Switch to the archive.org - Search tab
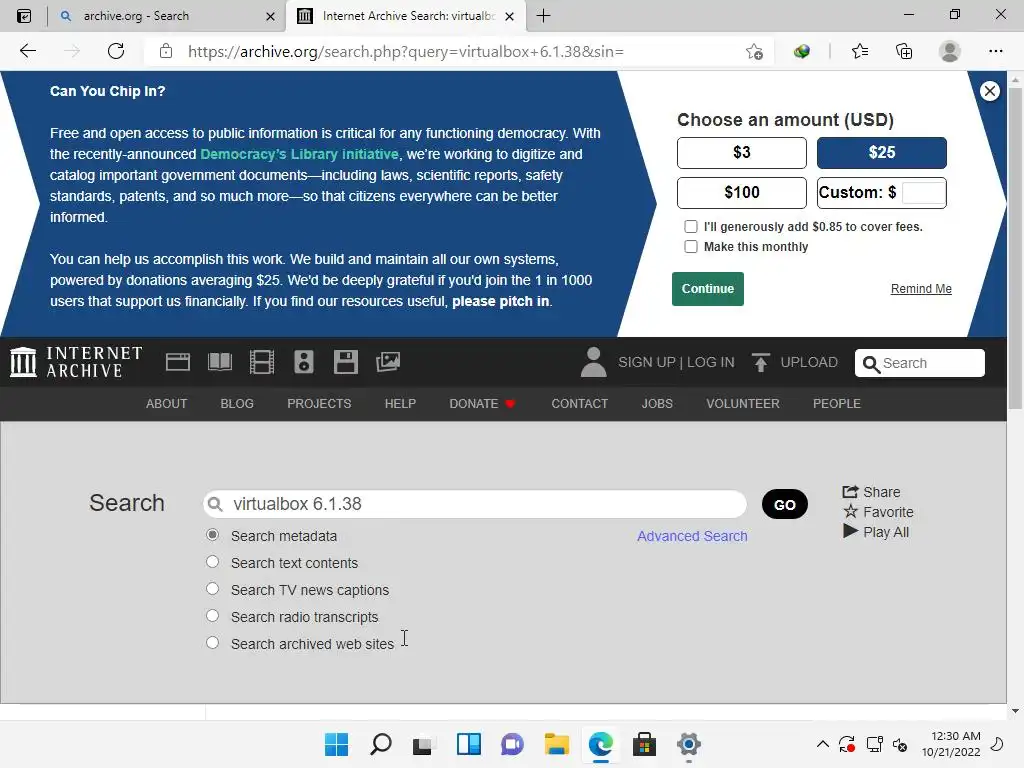The image size is (1024, 768). click(167, 16)
